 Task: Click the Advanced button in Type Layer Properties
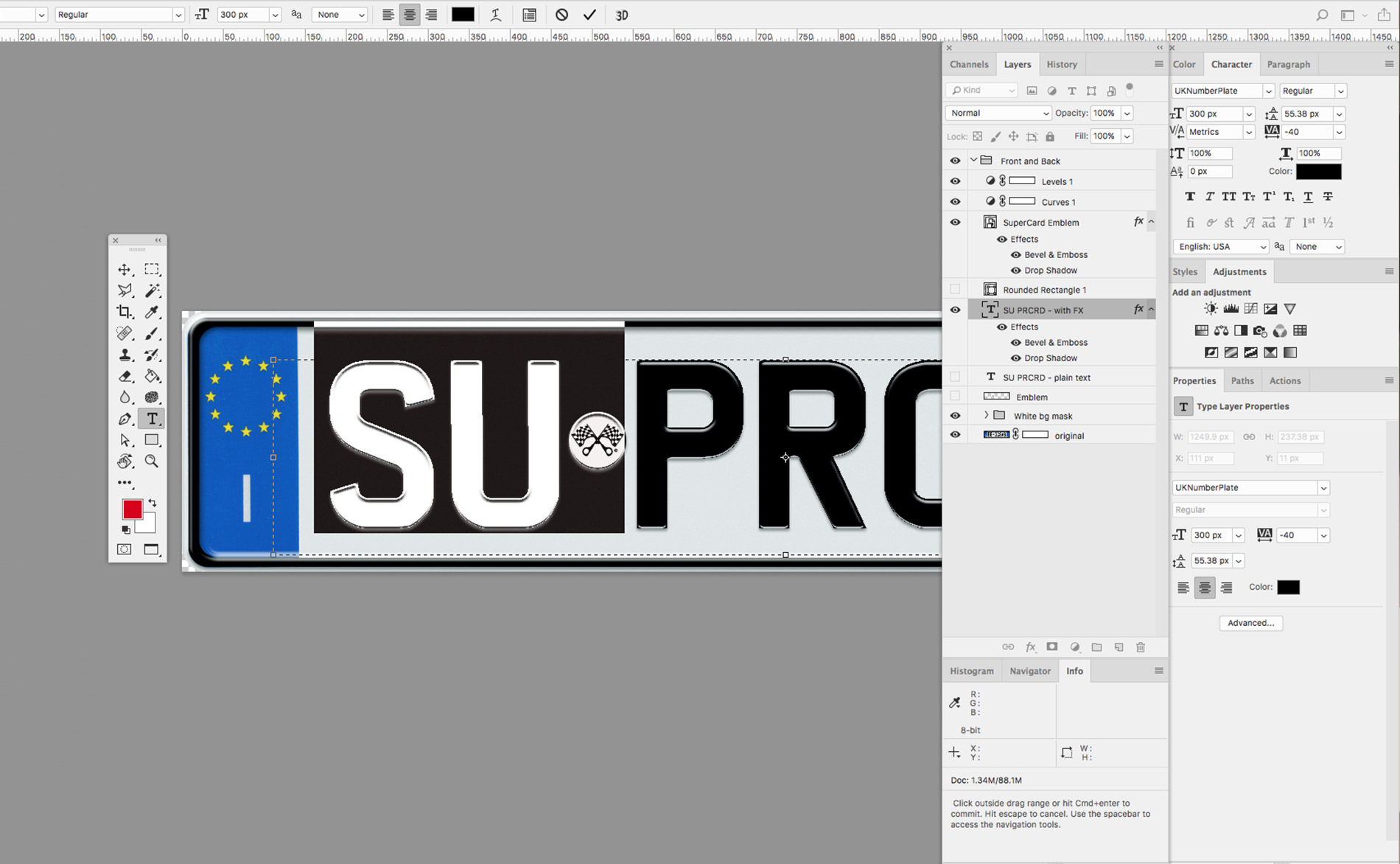pyautogui.click(x=1250, y=623)
